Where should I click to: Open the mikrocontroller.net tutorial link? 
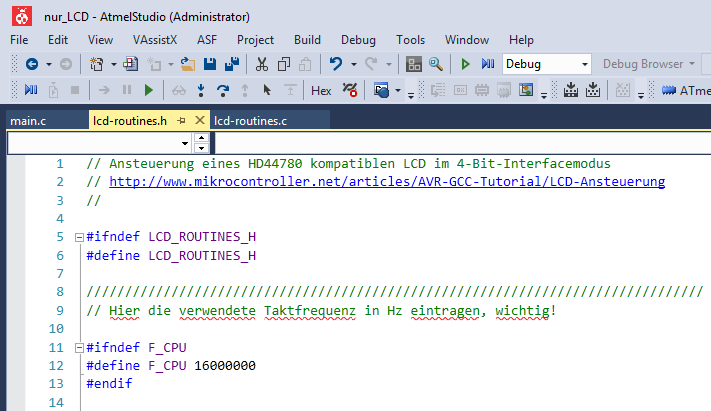(386, 182)
